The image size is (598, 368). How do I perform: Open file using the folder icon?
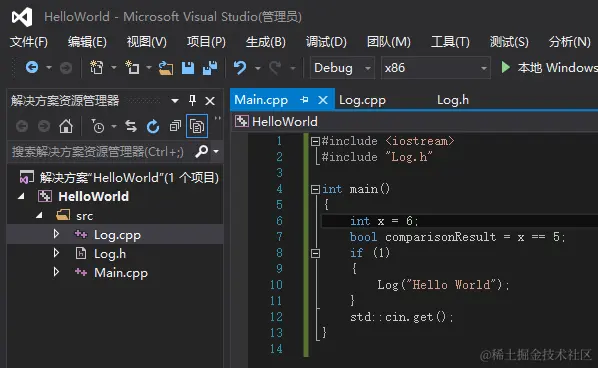(166, 68)
